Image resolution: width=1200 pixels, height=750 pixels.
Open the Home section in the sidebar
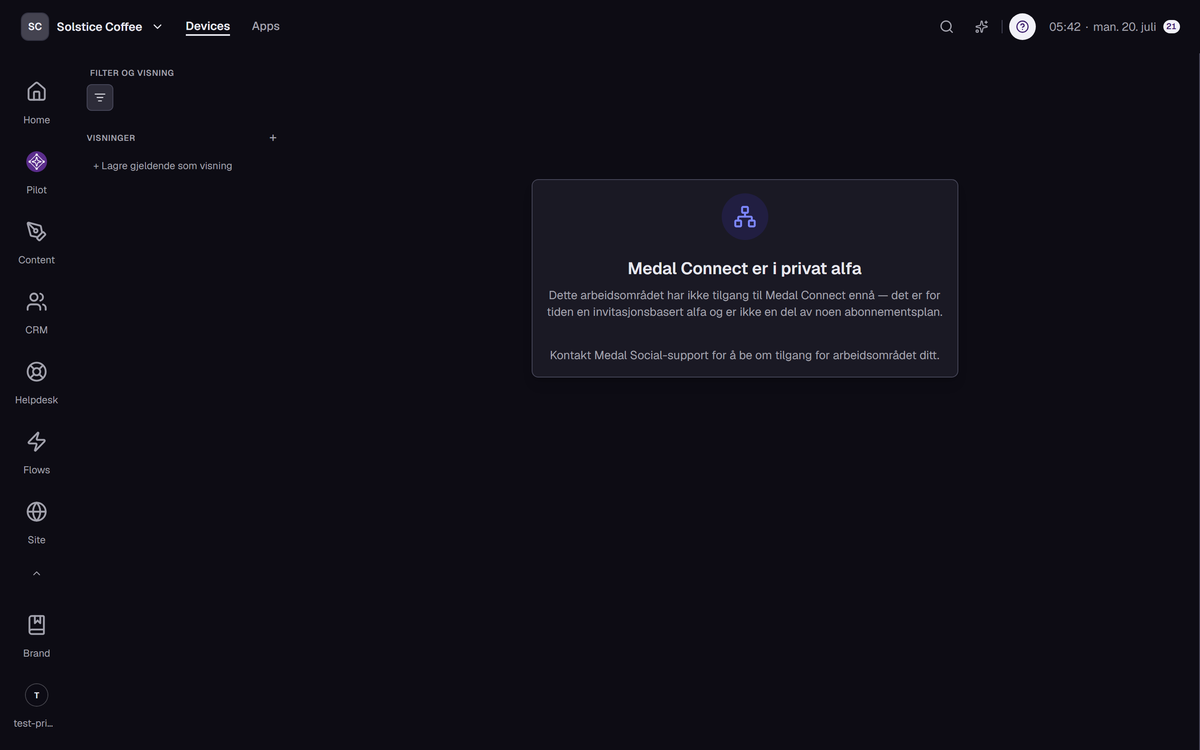36,102
